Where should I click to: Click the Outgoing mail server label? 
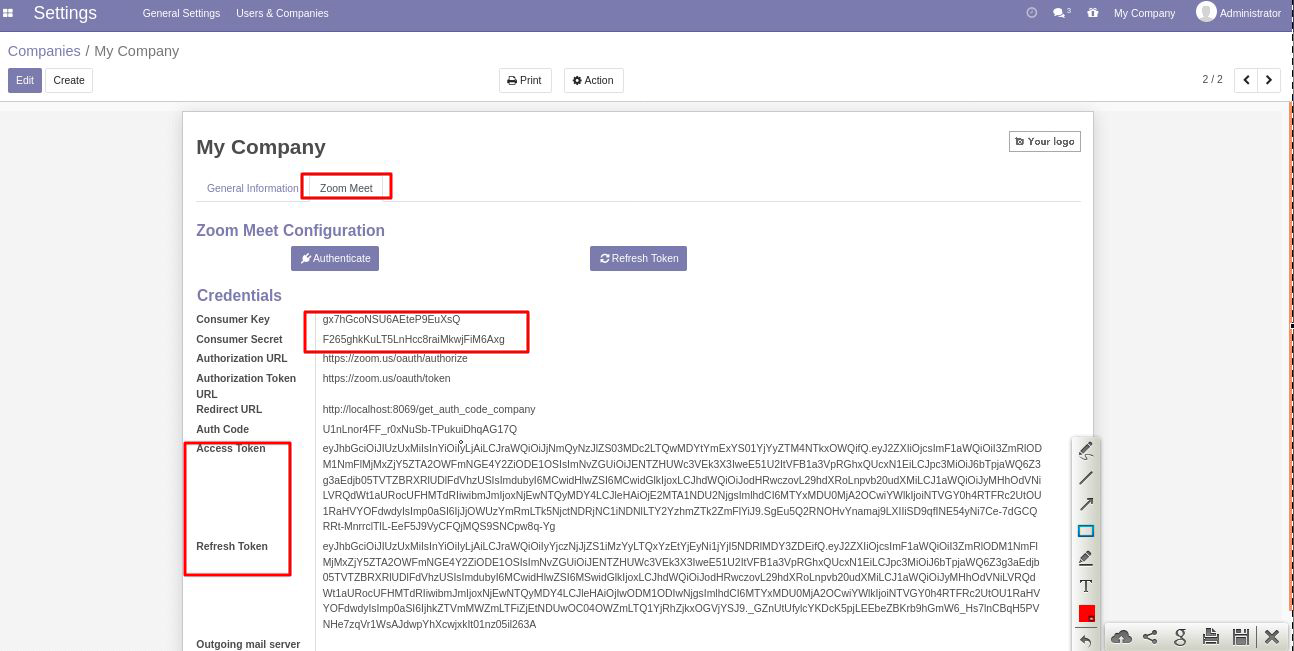(248, 644)
